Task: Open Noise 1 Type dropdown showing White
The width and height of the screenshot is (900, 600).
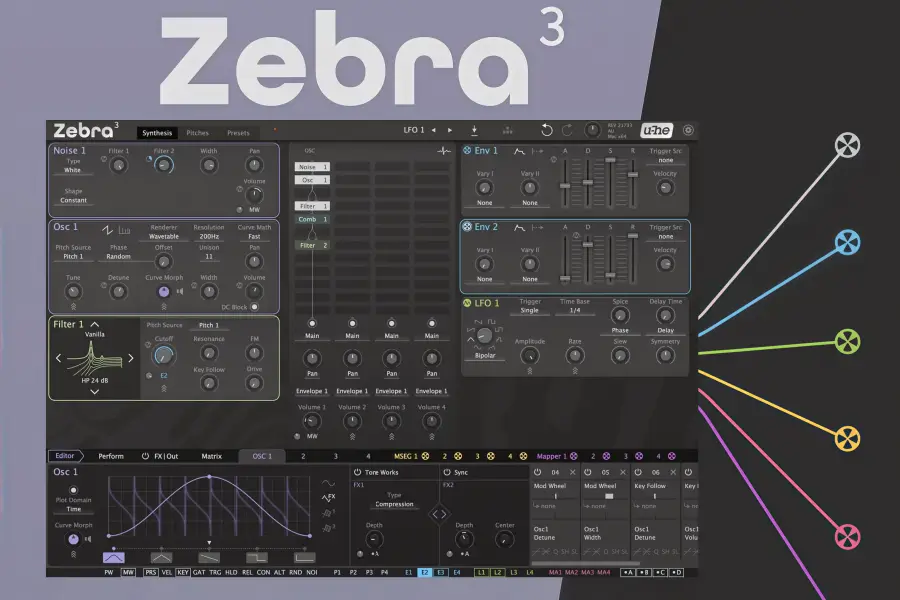Action: tap(72, 170)
